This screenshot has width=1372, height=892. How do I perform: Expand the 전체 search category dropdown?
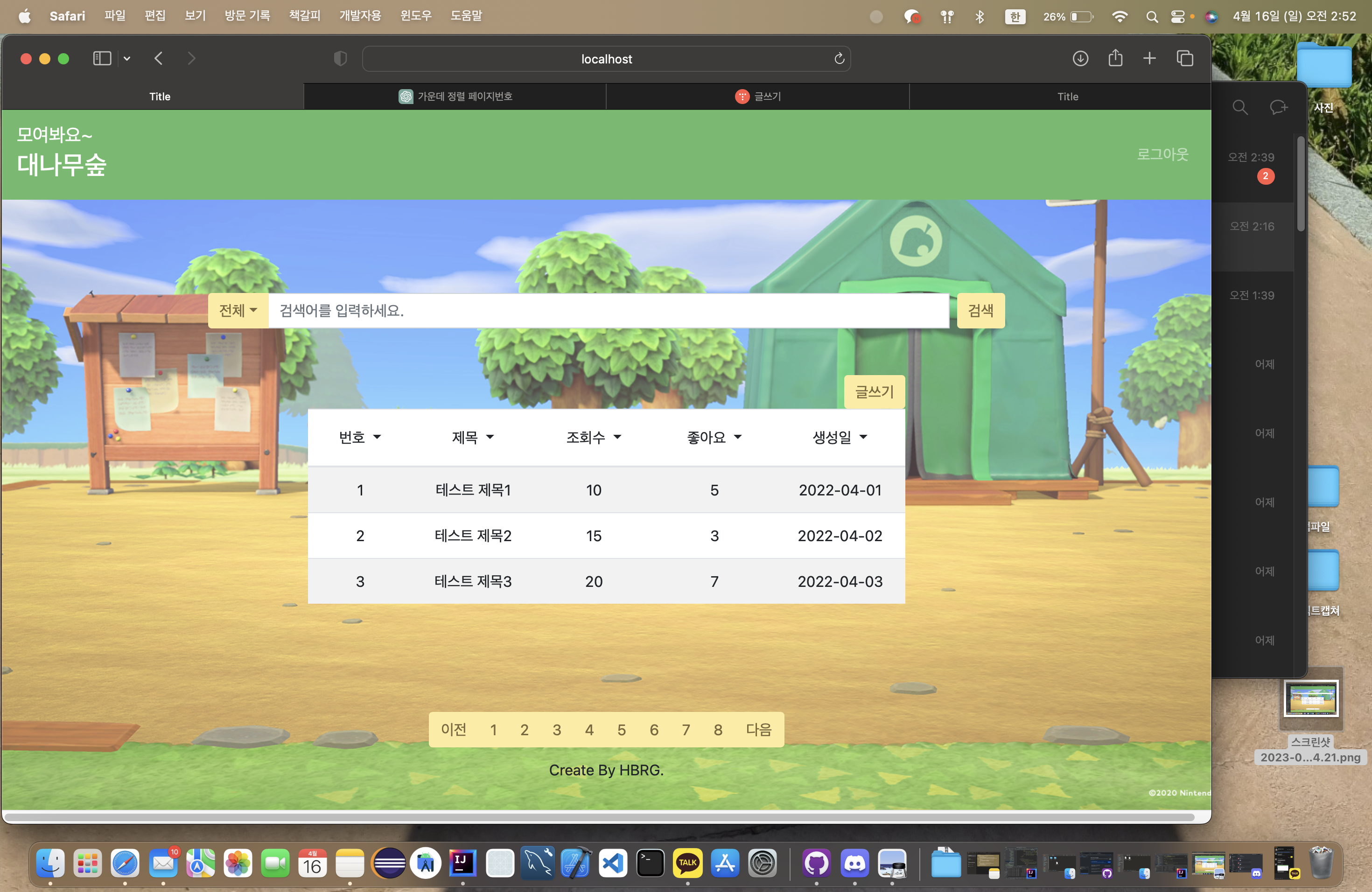[238, 311]
